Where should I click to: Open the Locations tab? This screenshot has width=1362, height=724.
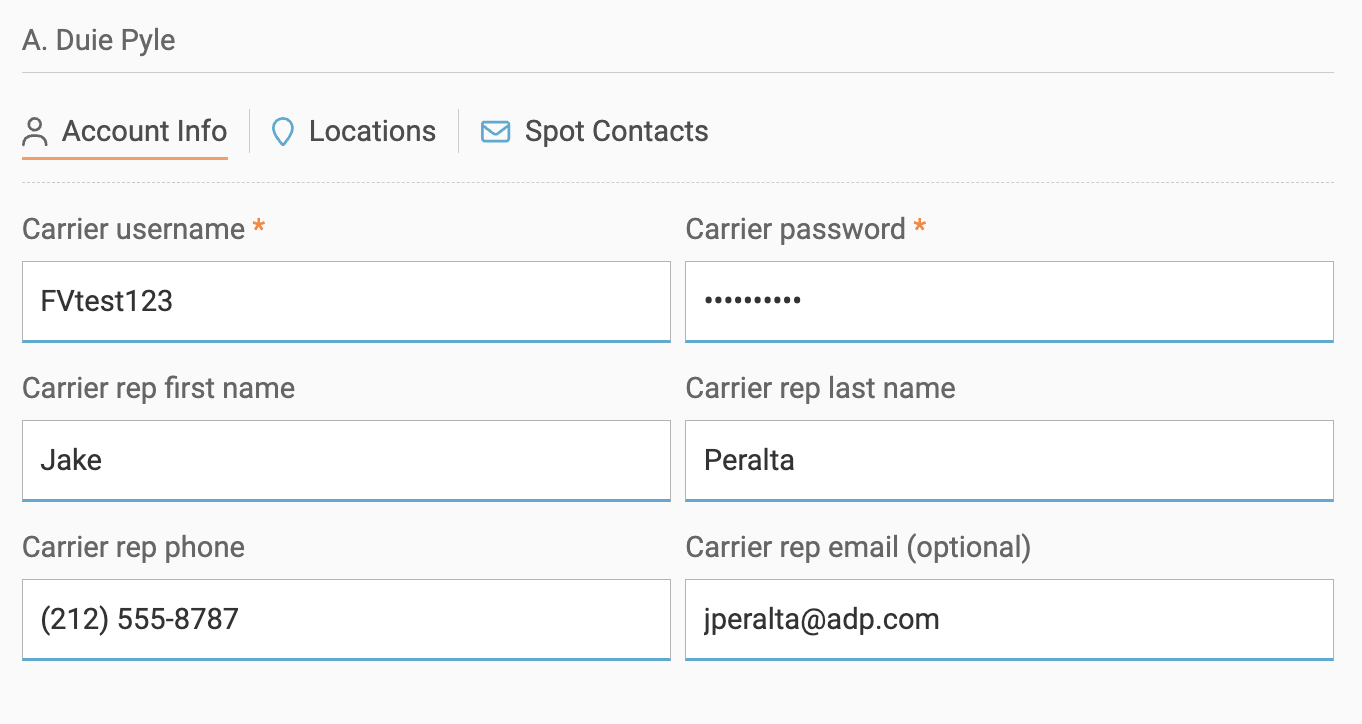(x=372, y=132)
